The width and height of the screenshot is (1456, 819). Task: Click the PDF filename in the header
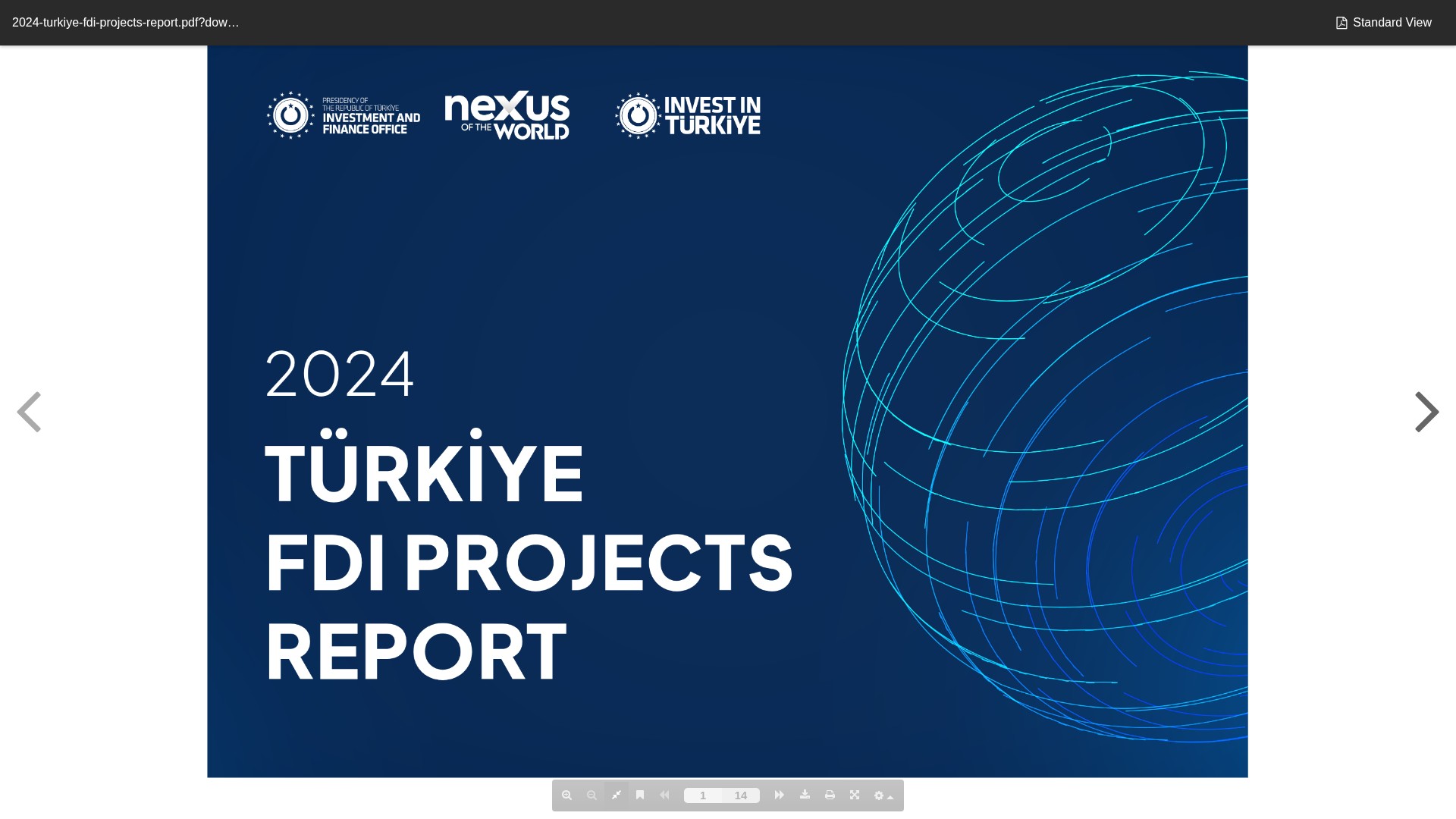coord(126,23)
